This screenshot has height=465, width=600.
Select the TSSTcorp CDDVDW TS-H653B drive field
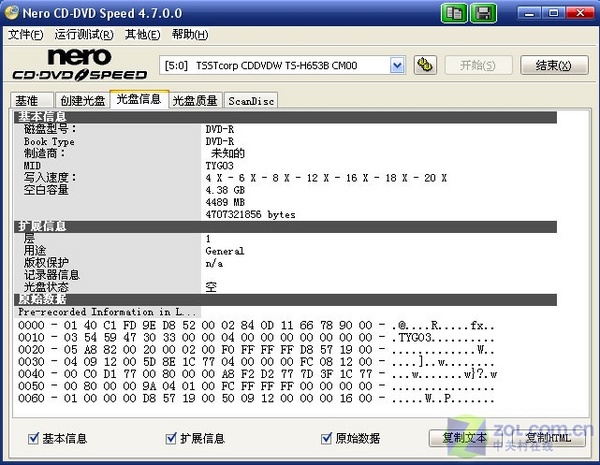pos(282,65)
